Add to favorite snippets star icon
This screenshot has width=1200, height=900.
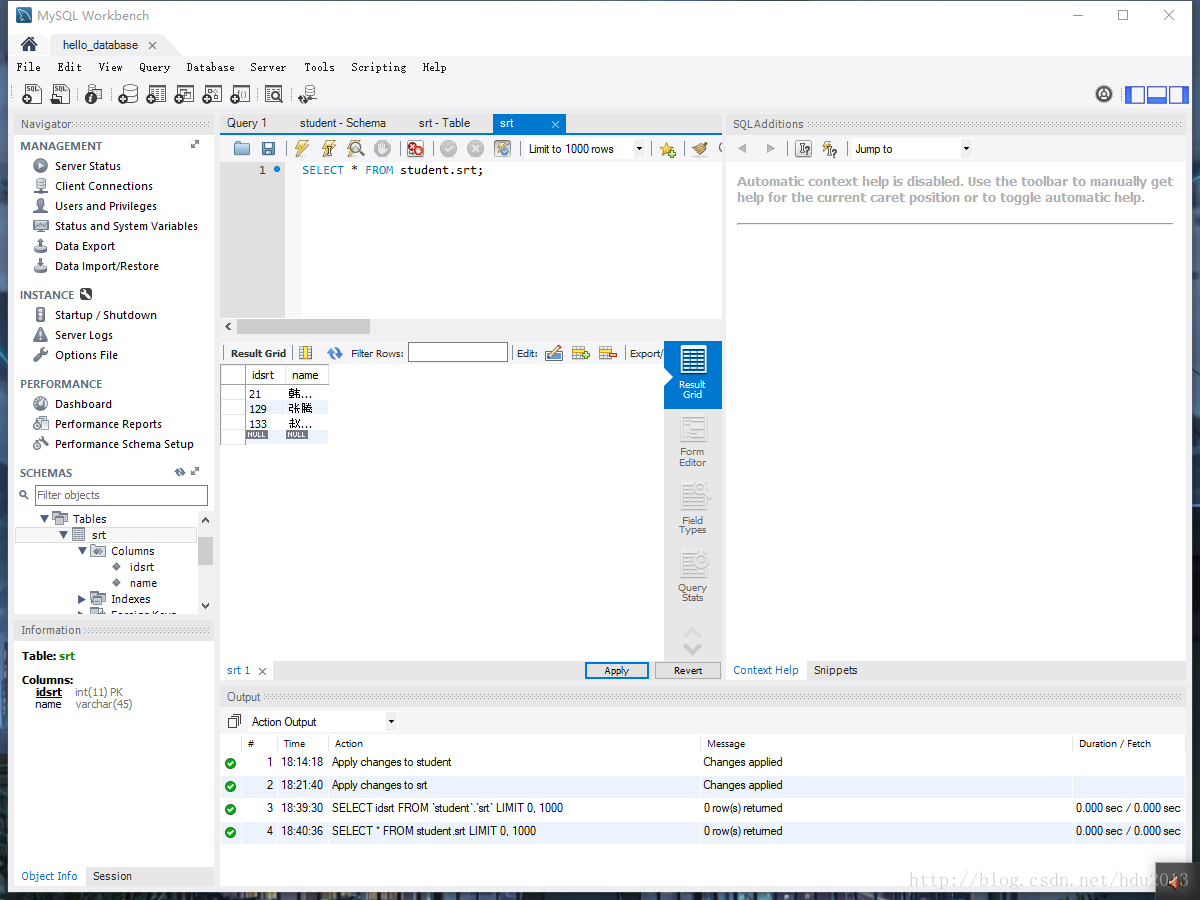[667, 149]
